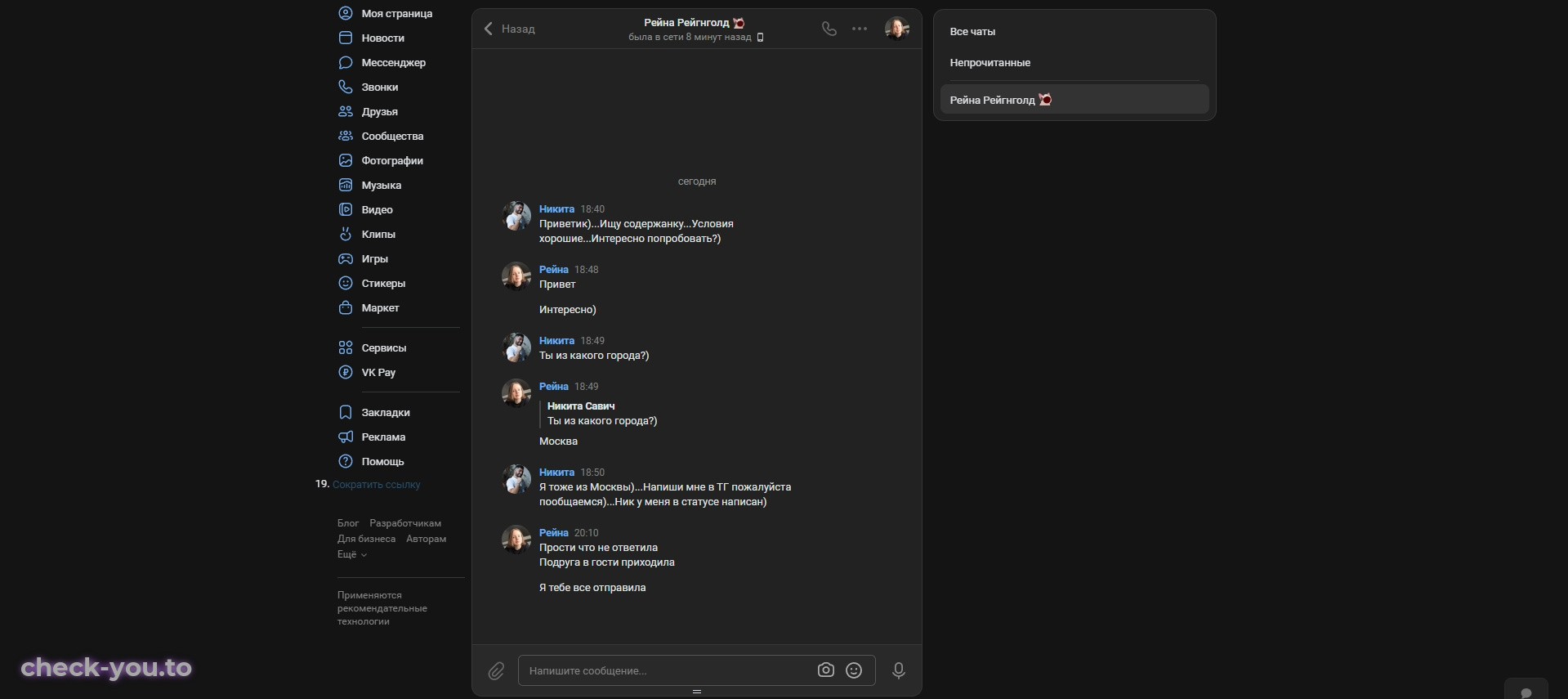The width and height of the screenshot is (1568, 699).
Task: Click message text 'Я тебе все отправила'
Action: pos(592,588)
